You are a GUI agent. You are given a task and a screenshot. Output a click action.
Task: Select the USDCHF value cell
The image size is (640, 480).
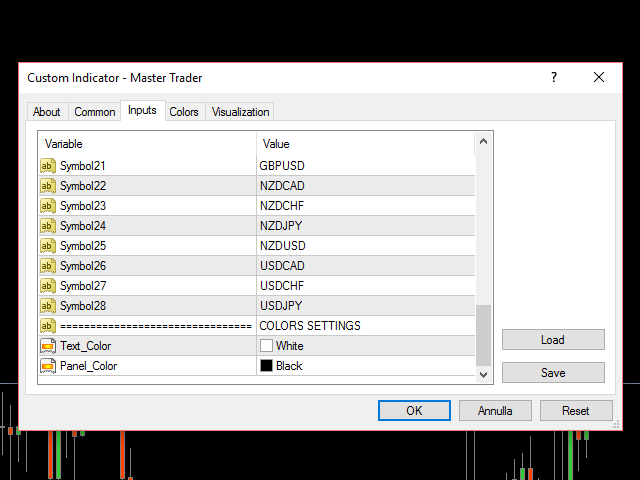(366, 286)
